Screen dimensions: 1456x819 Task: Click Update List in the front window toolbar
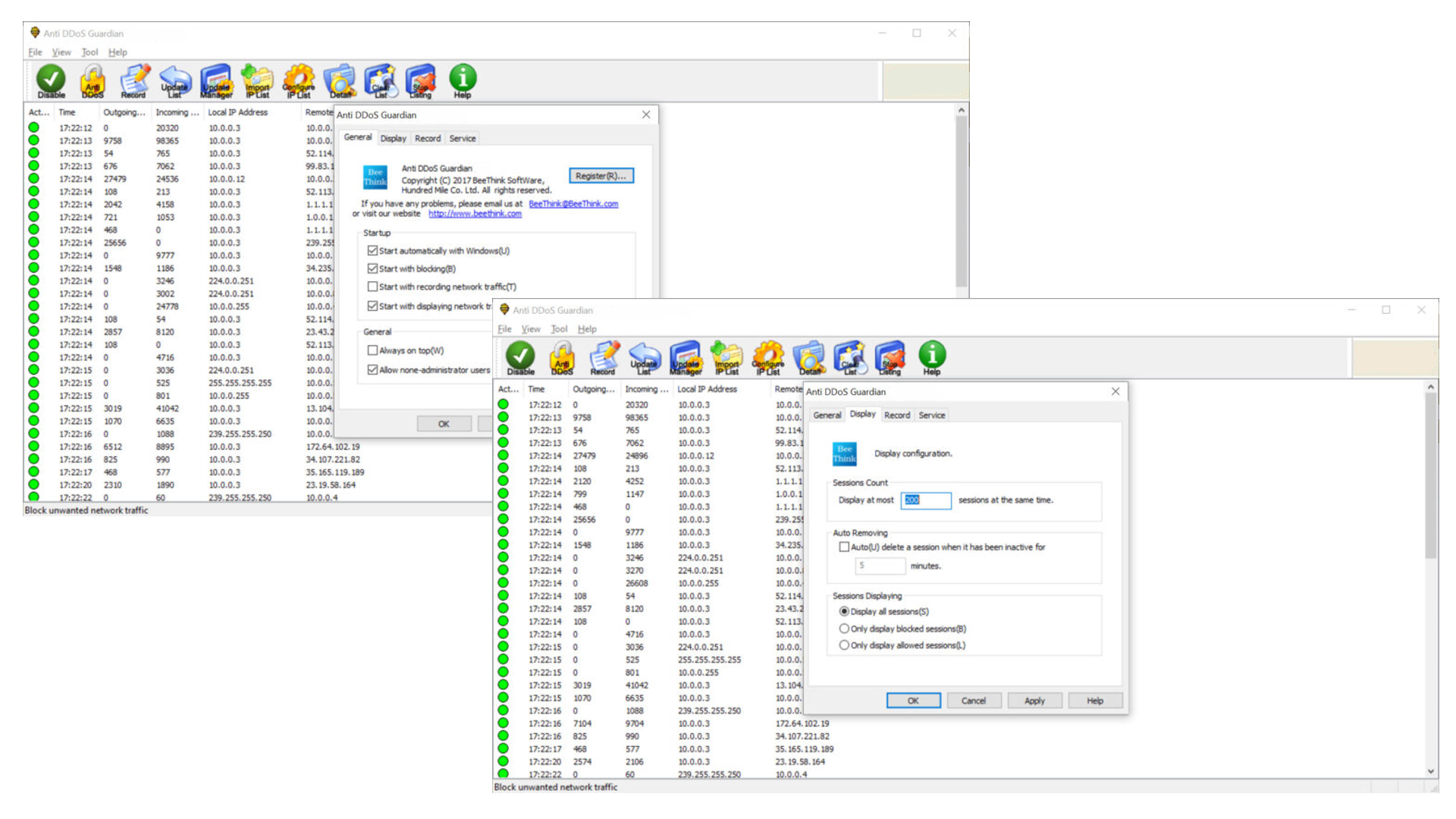(644, 357)
